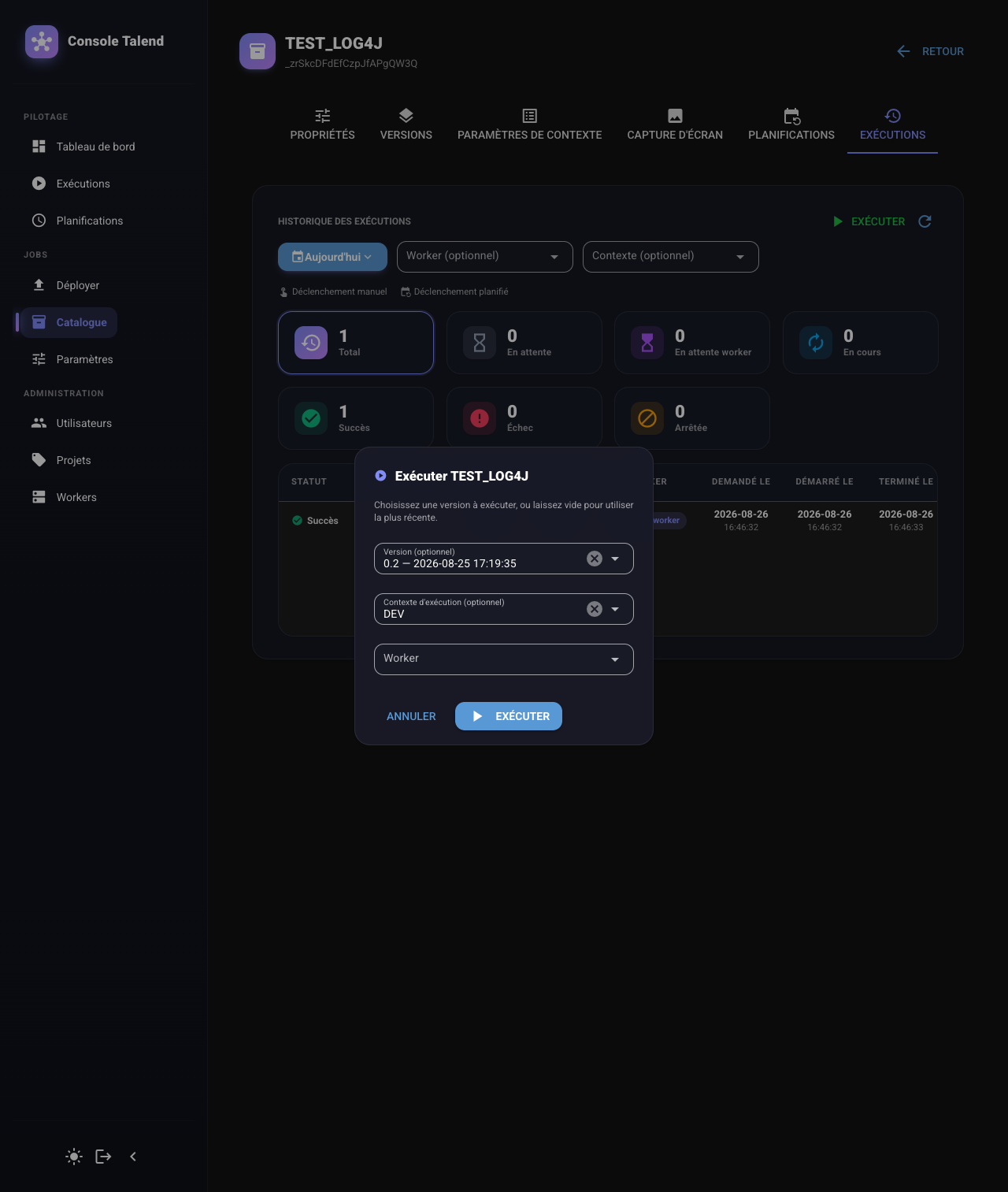Filter by the Échec card
The image size is (1008, 1192).
[524, 418]
